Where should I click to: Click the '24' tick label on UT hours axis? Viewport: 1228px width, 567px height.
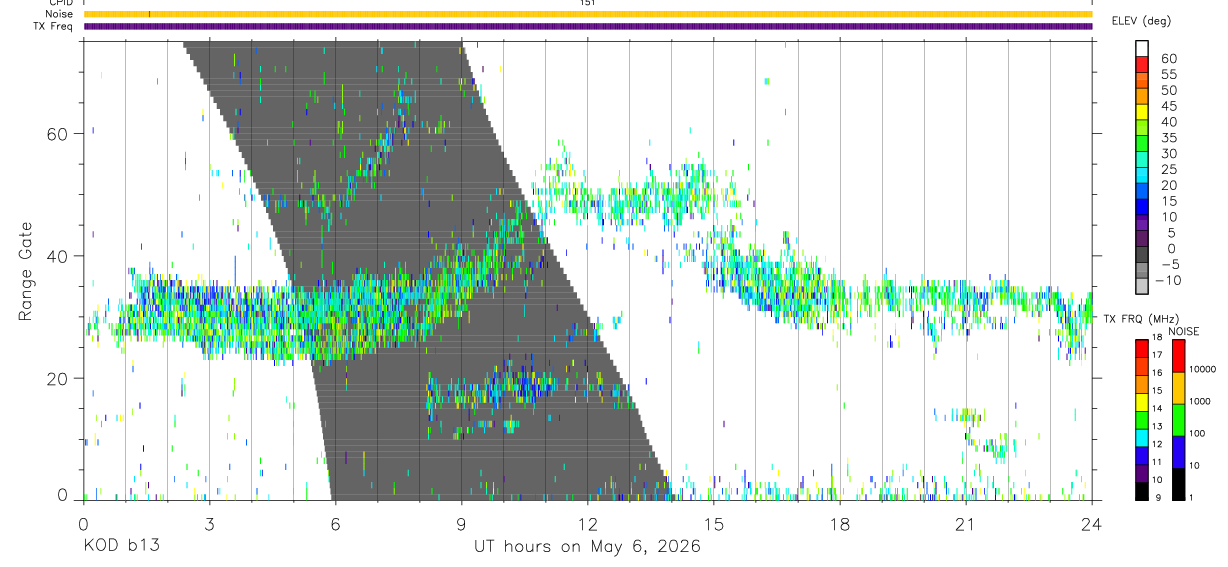1092,525
